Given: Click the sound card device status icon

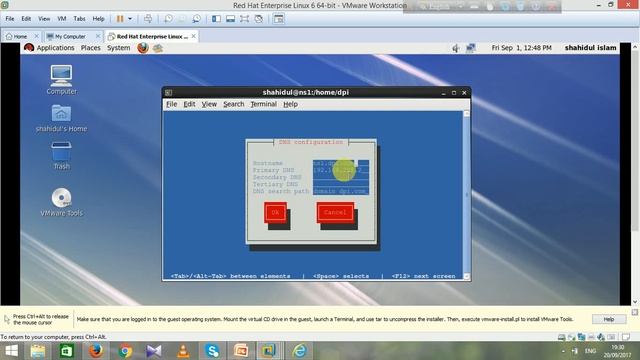Looking at the screenshot, I should pos(601,337).
